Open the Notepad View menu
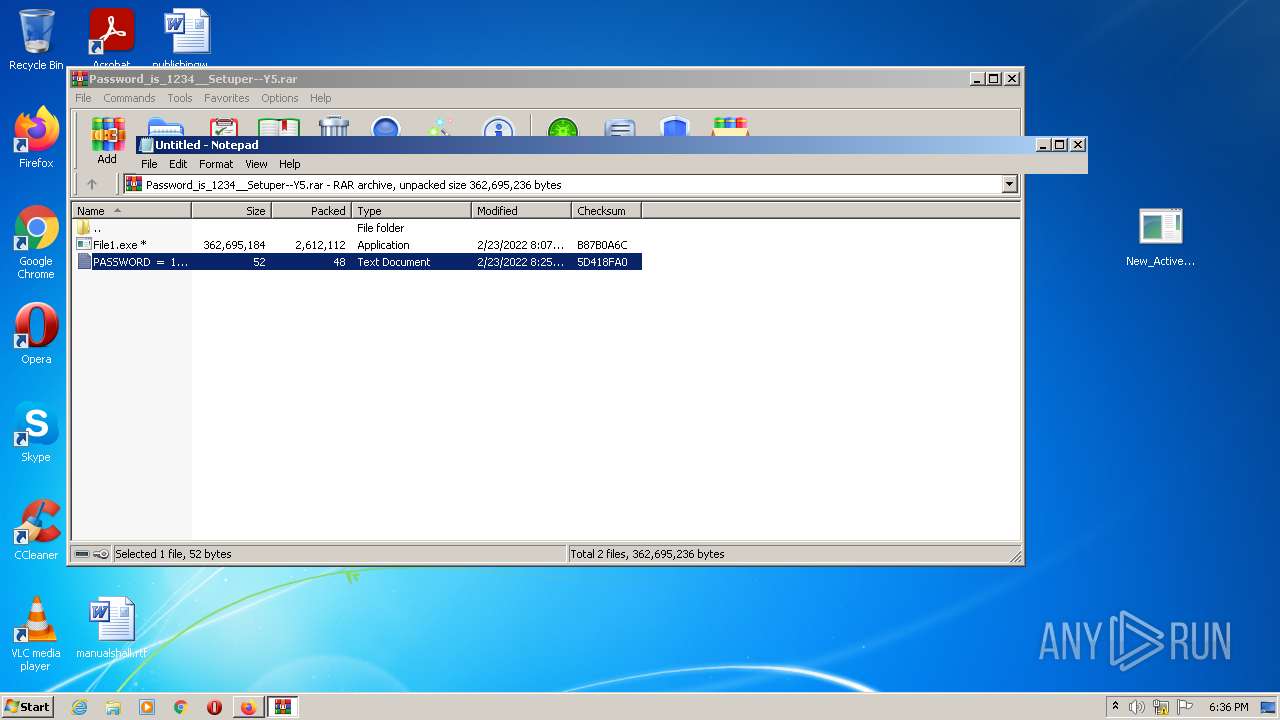This screenshot has width=1280, height=720. point(256,164)
